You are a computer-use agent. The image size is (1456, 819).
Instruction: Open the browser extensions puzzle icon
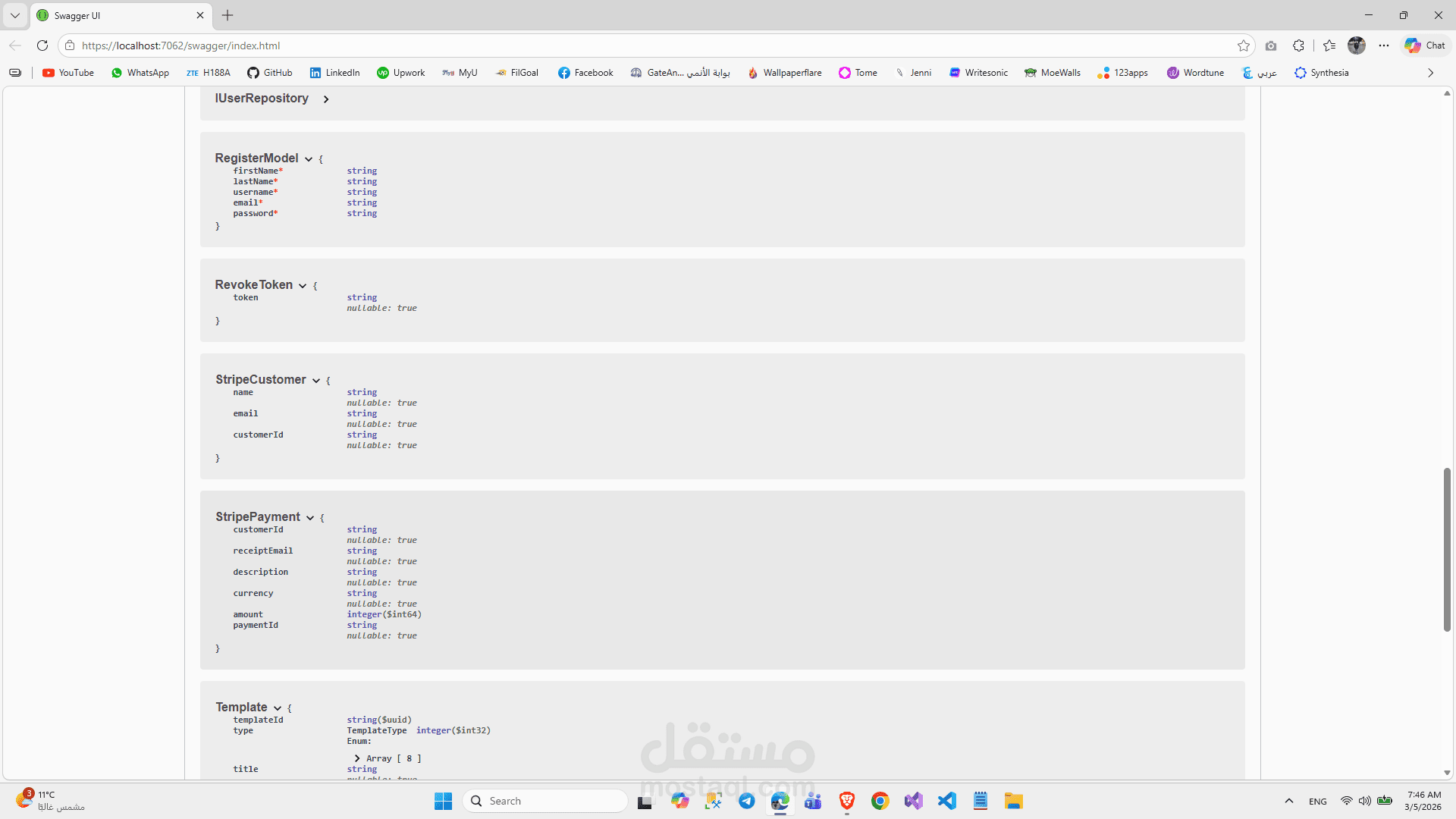(1298, 45)
